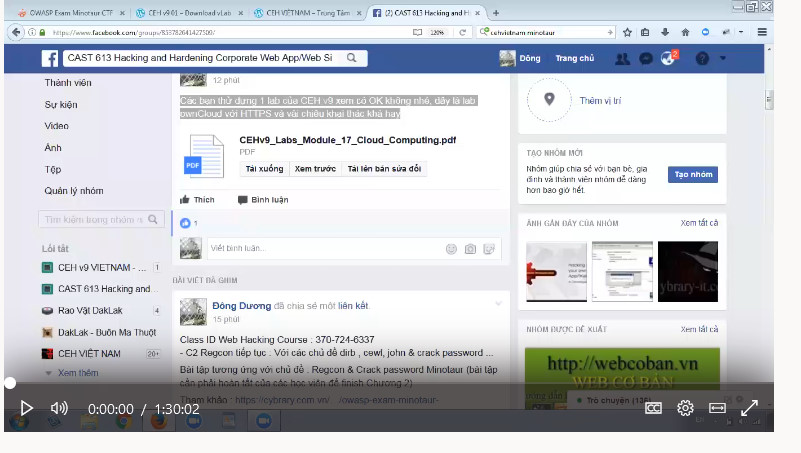Open notifications globe icon

(x=668, y=58)
